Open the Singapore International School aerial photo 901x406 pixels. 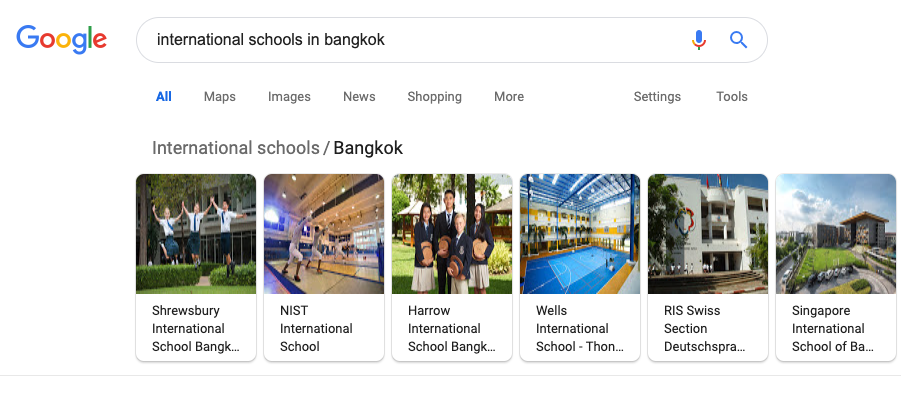pos(836,234)
